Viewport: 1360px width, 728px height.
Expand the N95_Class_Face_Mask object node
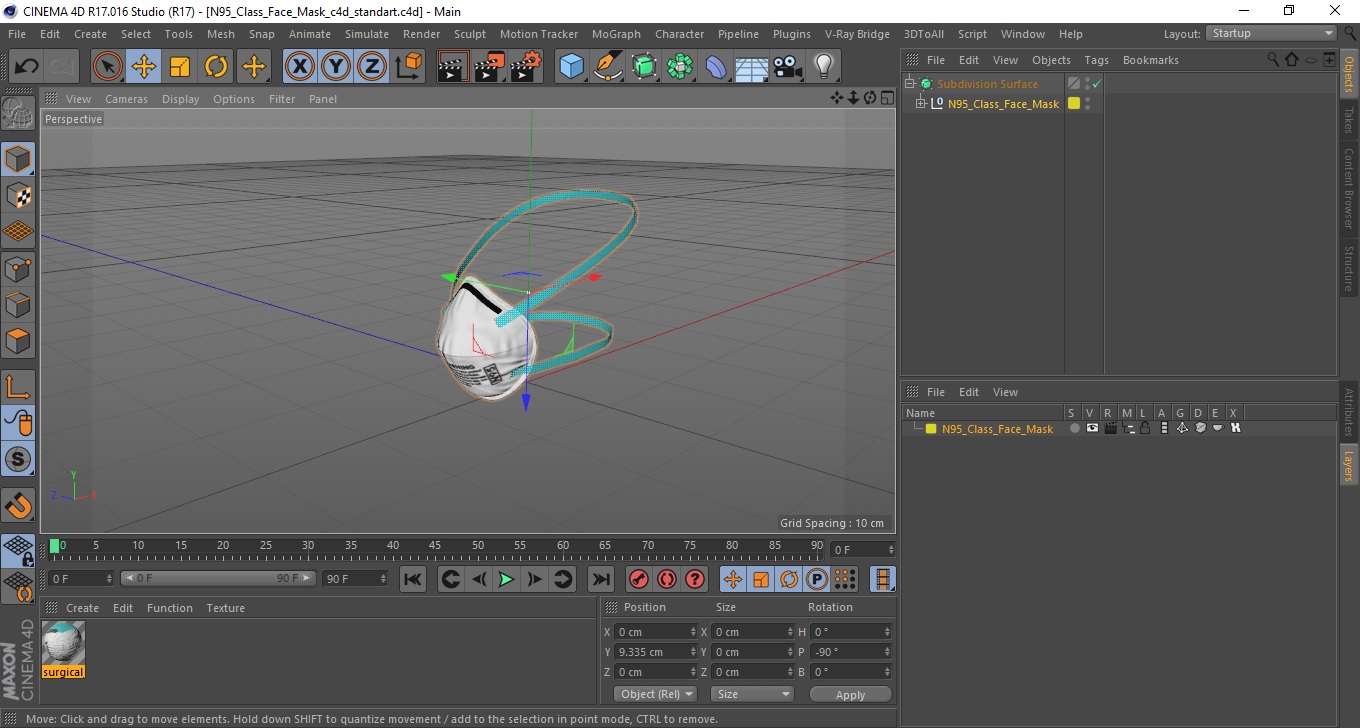click(920, 104)
